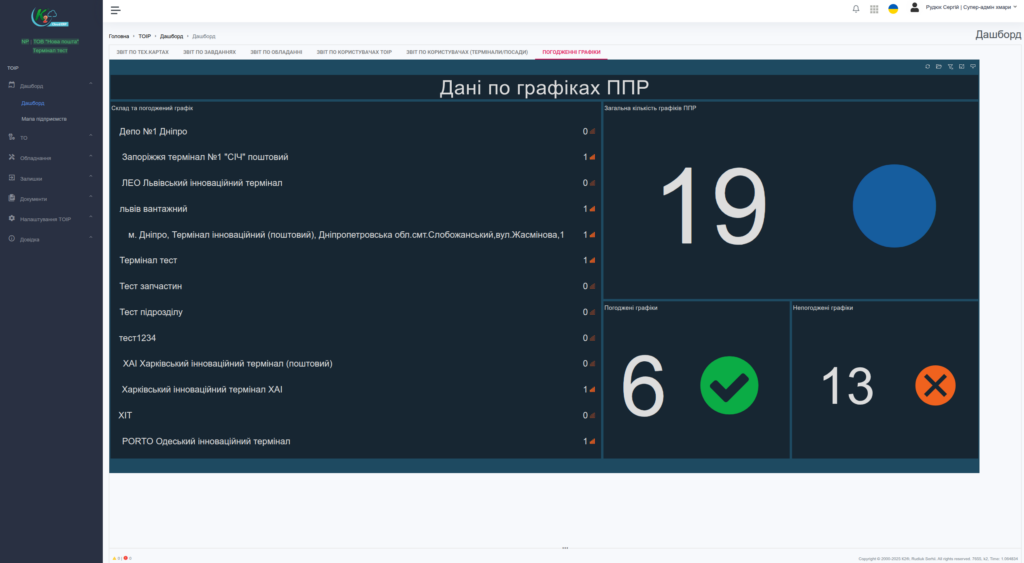The image size is (1024, 563).
Task: Click the Ukrainian flag language icon
Action: tap(893, 9)
